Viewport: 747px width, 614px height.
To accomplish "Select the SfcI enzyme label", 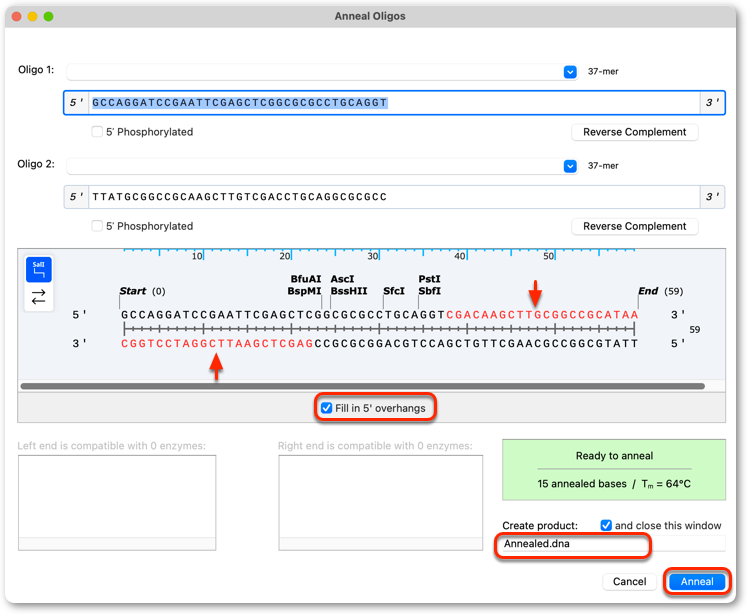I will tap(394, 291).
